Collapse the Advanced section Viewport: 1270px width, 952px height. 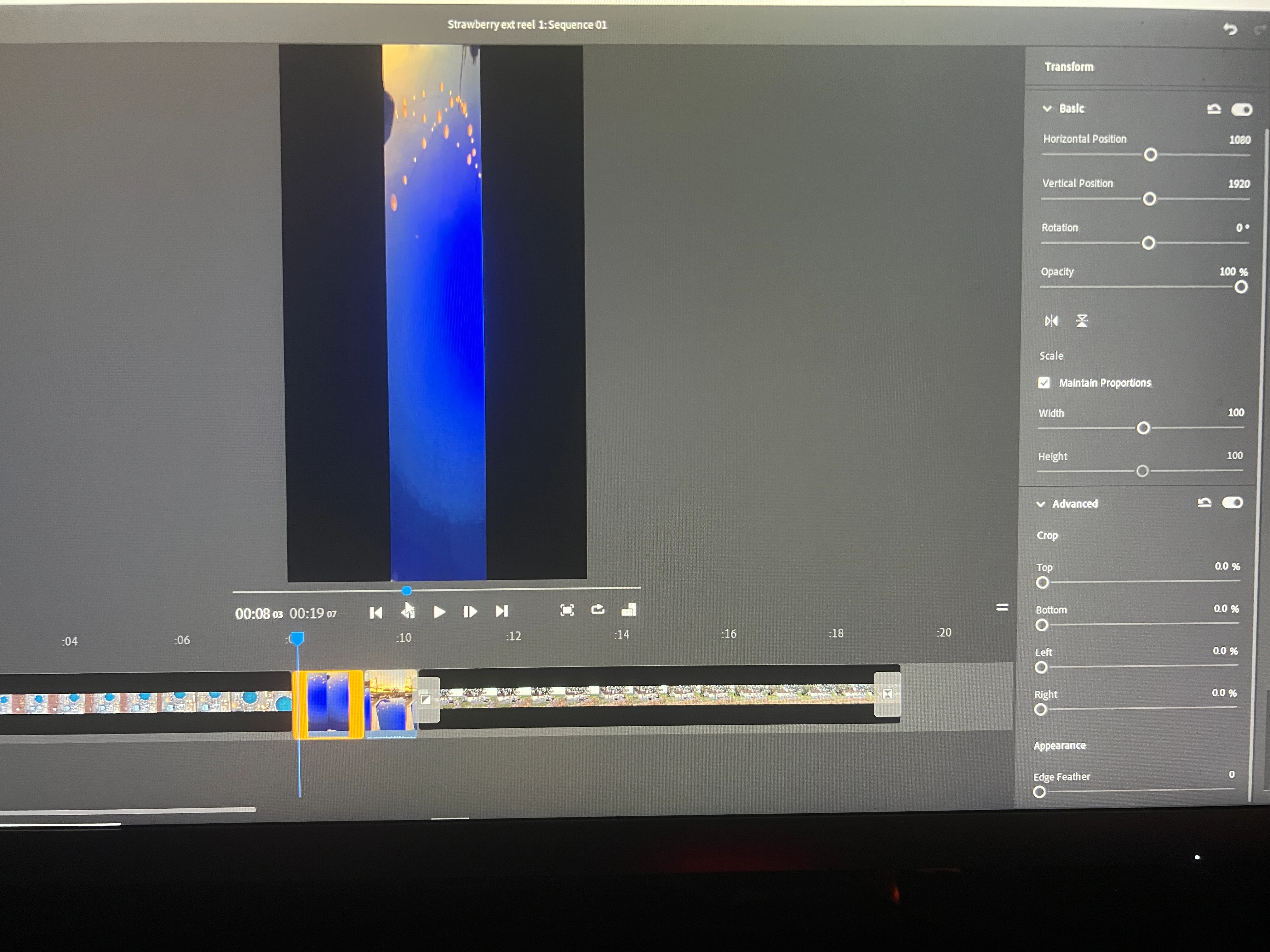[1041, 504]
